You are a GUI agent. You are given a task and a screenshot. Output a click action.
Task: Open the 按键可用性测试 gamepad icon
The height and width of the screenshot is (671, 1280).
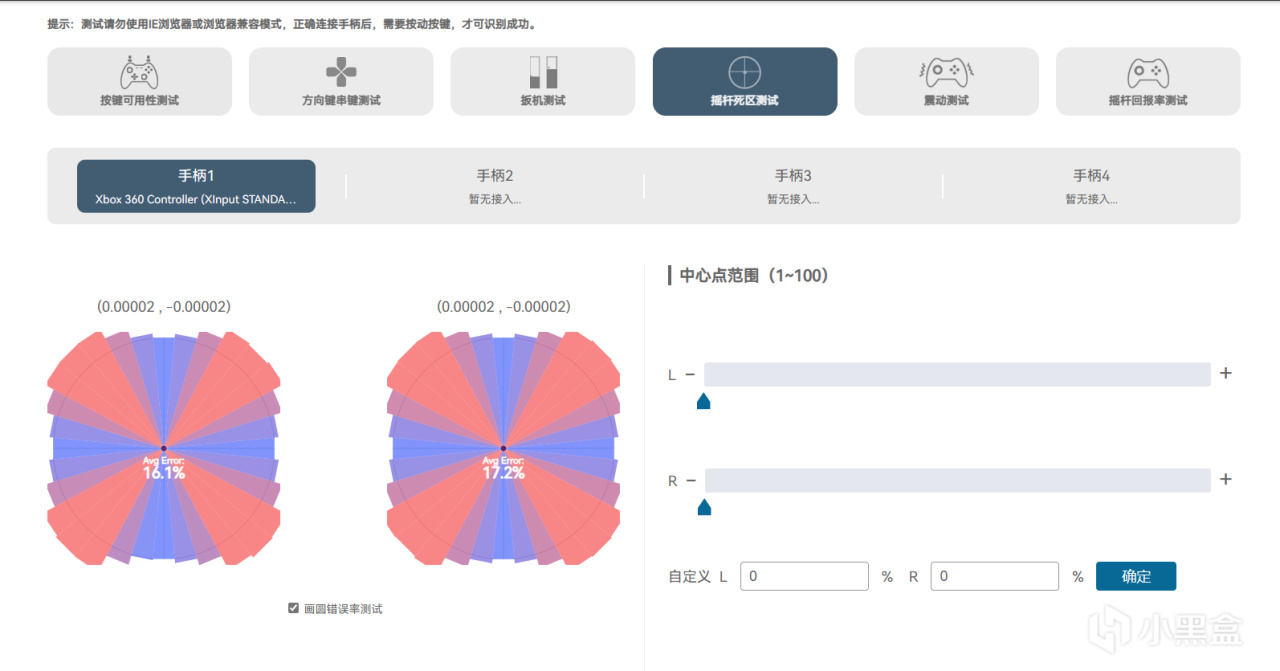(139, 73)
